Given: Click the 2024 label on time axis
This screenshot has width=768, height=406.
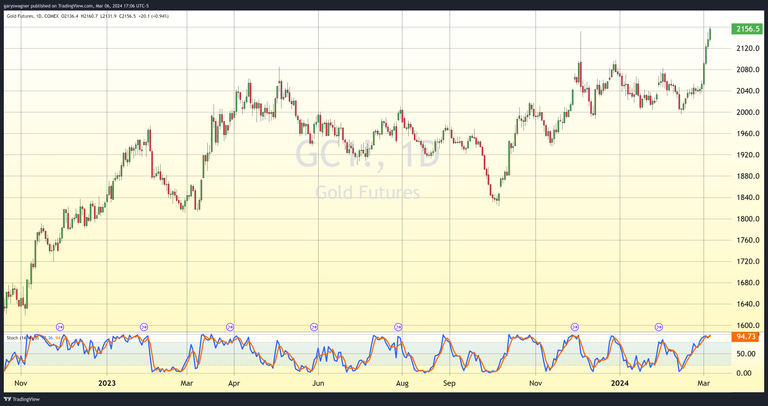Looking at the screenshot, I should (619, 382).
